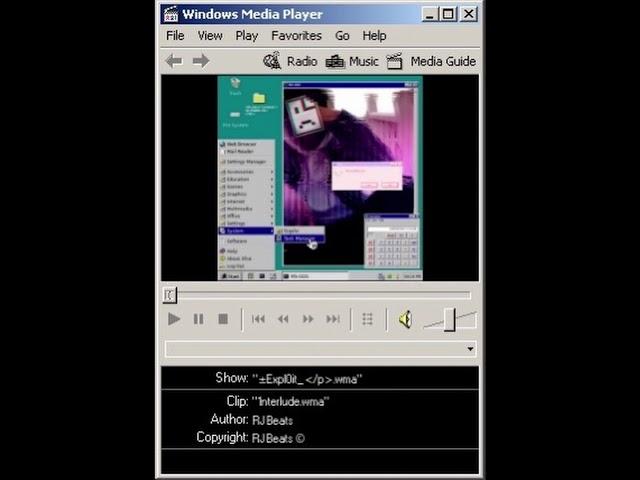The width and height of the screenshot is (640, 480).
Task: Open the View menu
Action: click(x=210, y=36)
